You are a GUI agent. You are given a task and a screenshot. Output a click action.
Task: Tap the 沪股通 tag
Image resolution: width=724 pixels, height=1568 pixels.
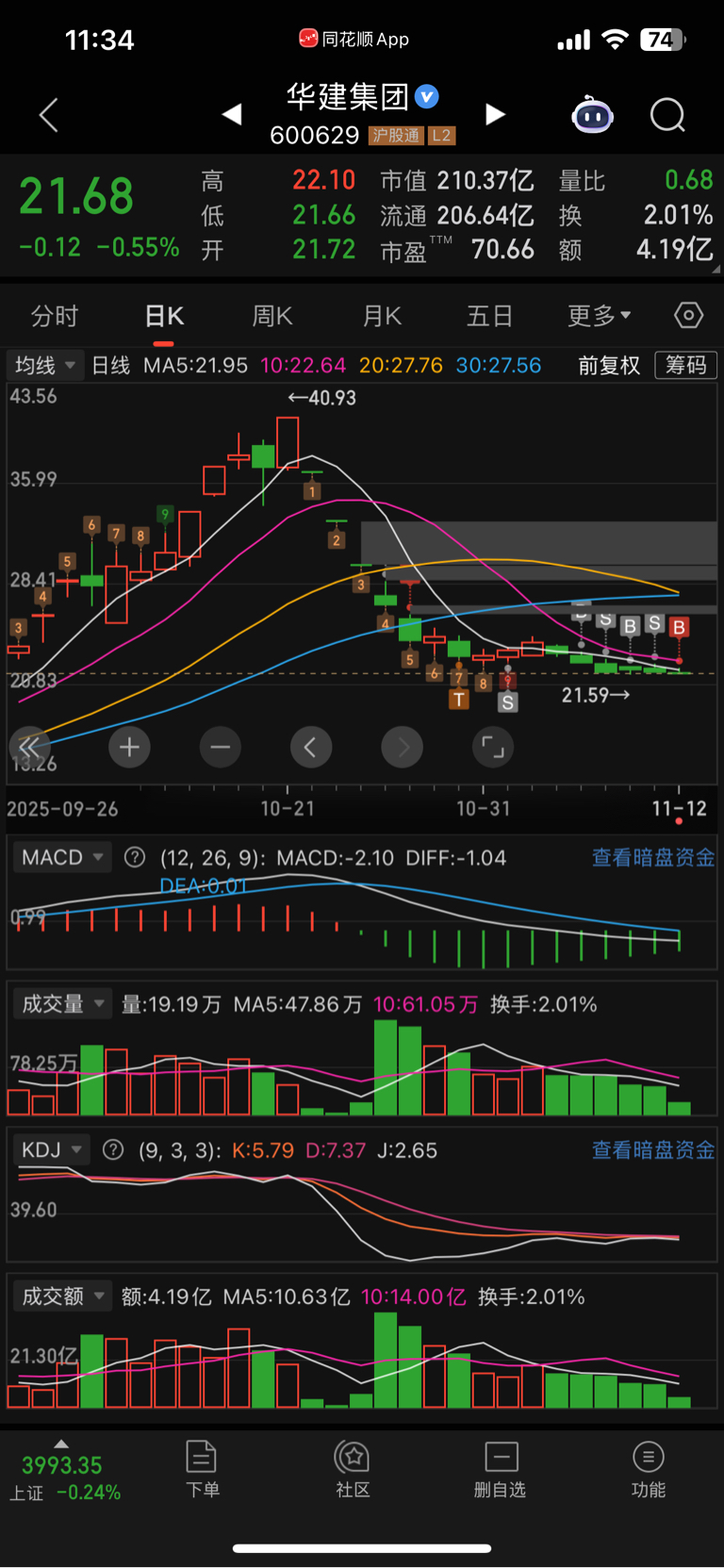click(396, 136)
